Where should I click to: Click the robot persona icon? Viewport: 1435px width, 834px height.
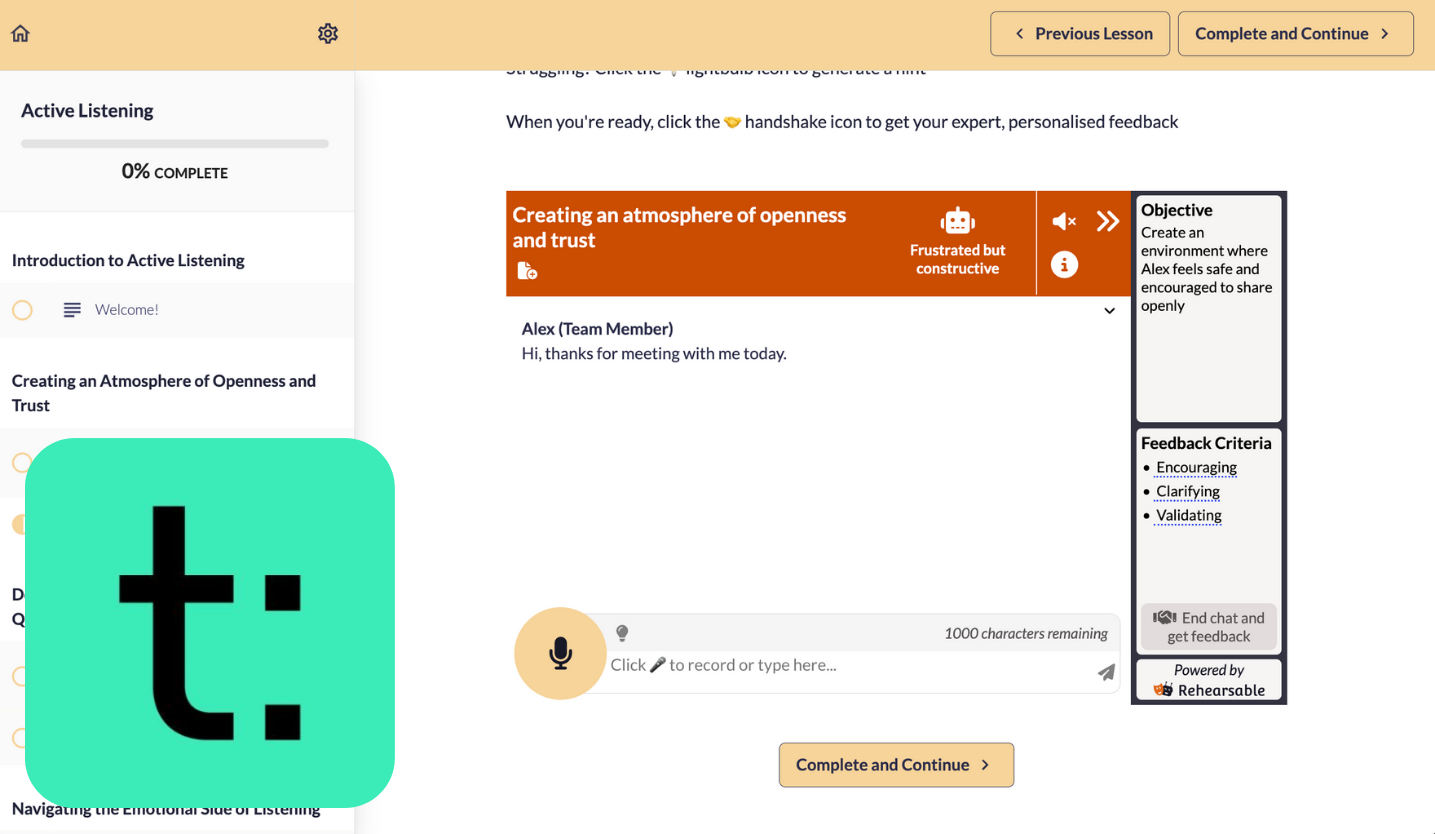tap(957, 221)
